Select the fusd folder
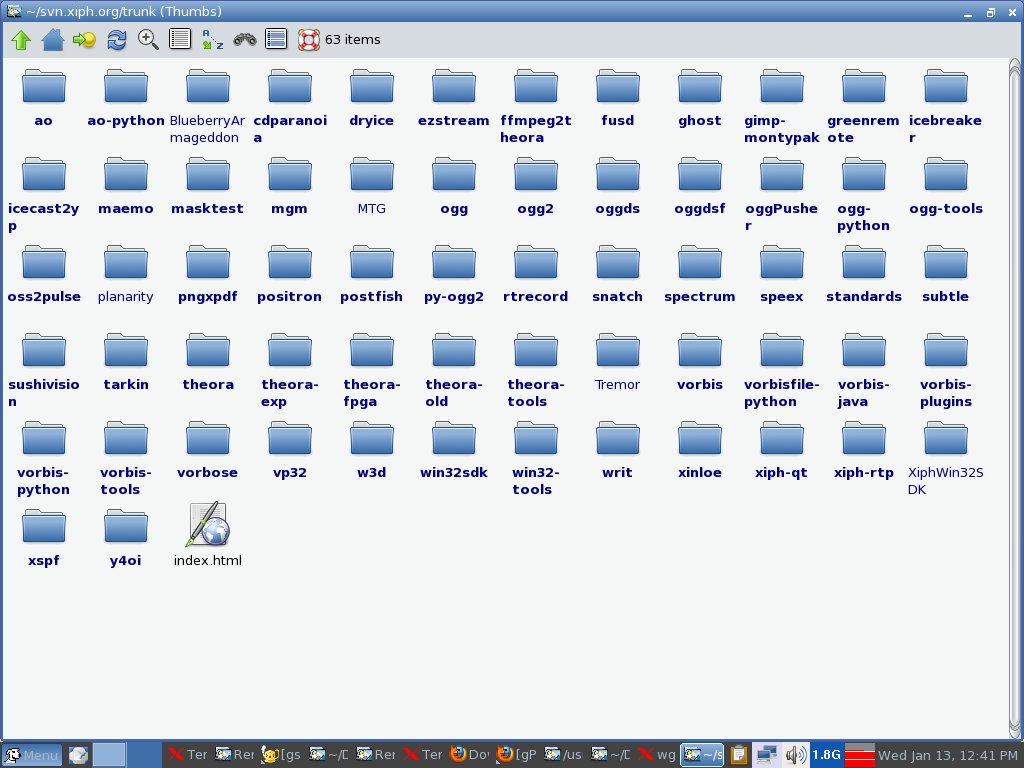Screen dimensions: 1024x768 pos(618,98)
